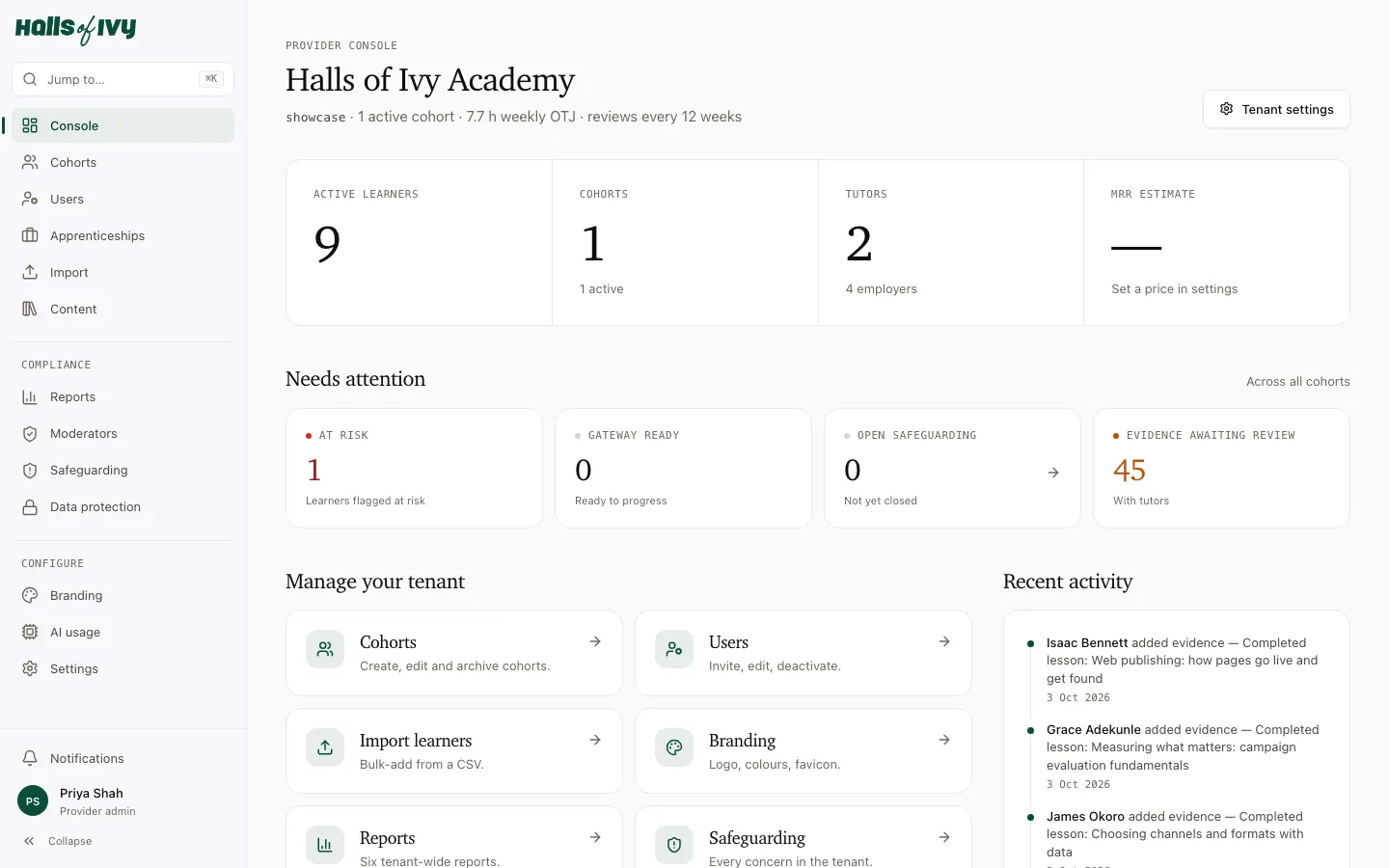Viewport: 1389px width, 868px height.
Task: Open Apprenticeships in the sidebar
Action: coord(123,235)
